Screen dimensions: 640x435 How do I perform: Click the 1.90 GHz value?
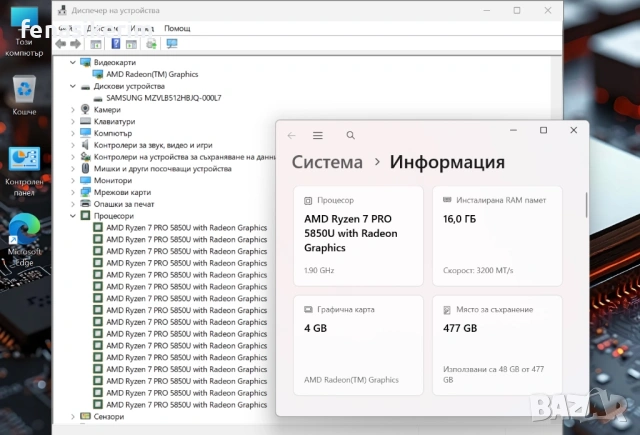pos(319,270)
